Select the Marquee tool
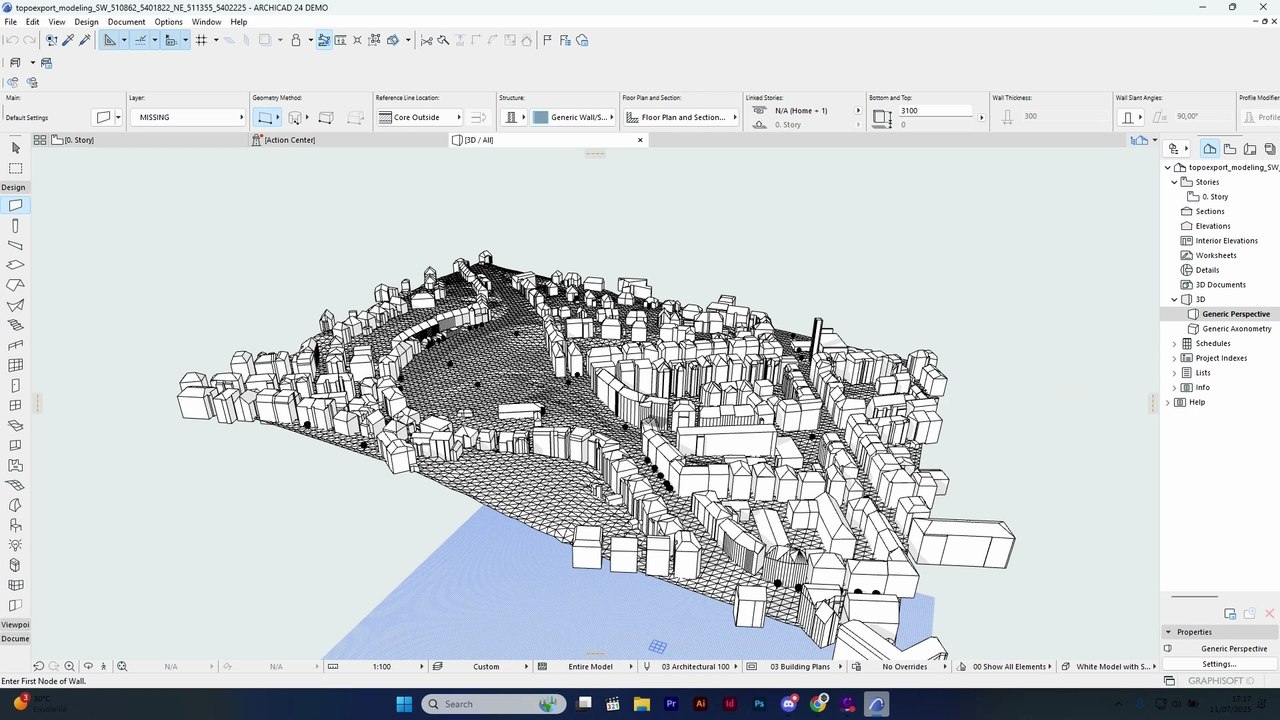This screenshot has height=720, width=1280. click(x=15, y=168)
